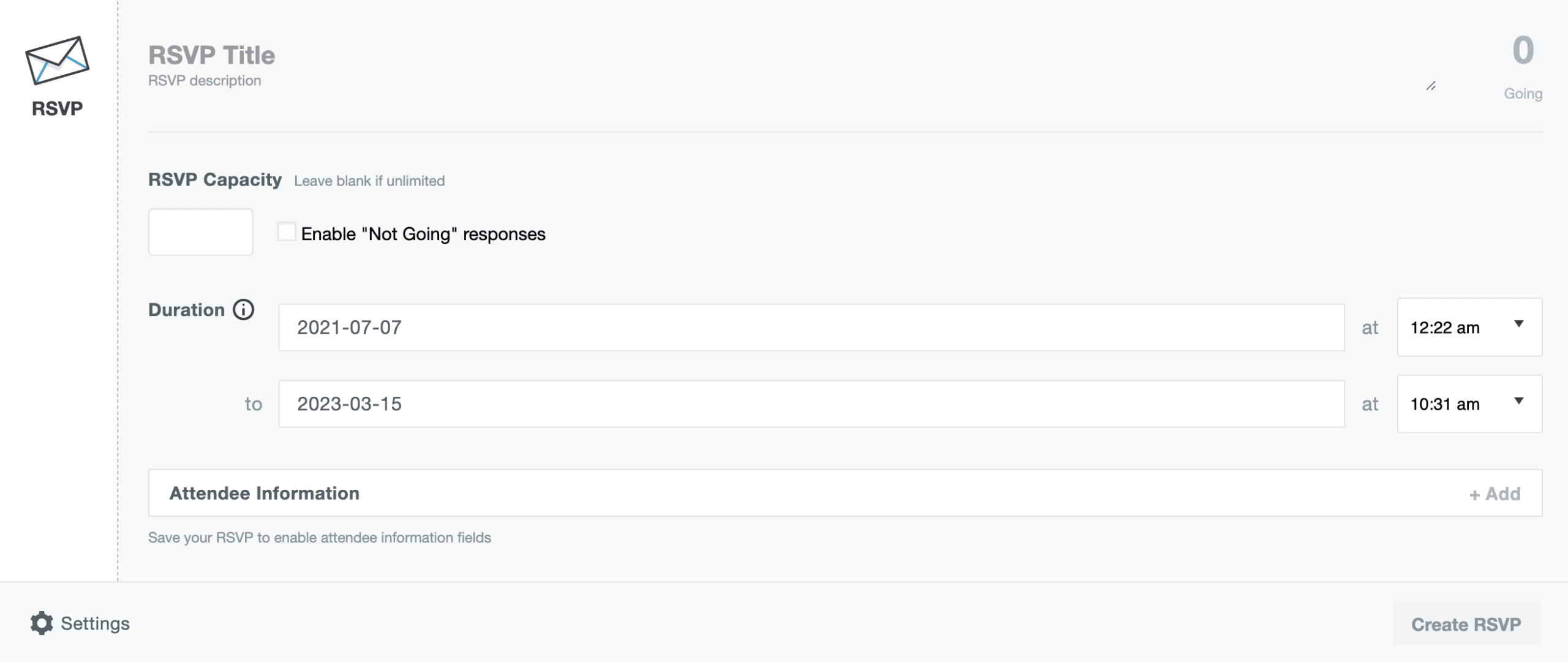Click the end time dropdown arrow
Viewport: 1568px width, 662px height.
coord(1518,401)
